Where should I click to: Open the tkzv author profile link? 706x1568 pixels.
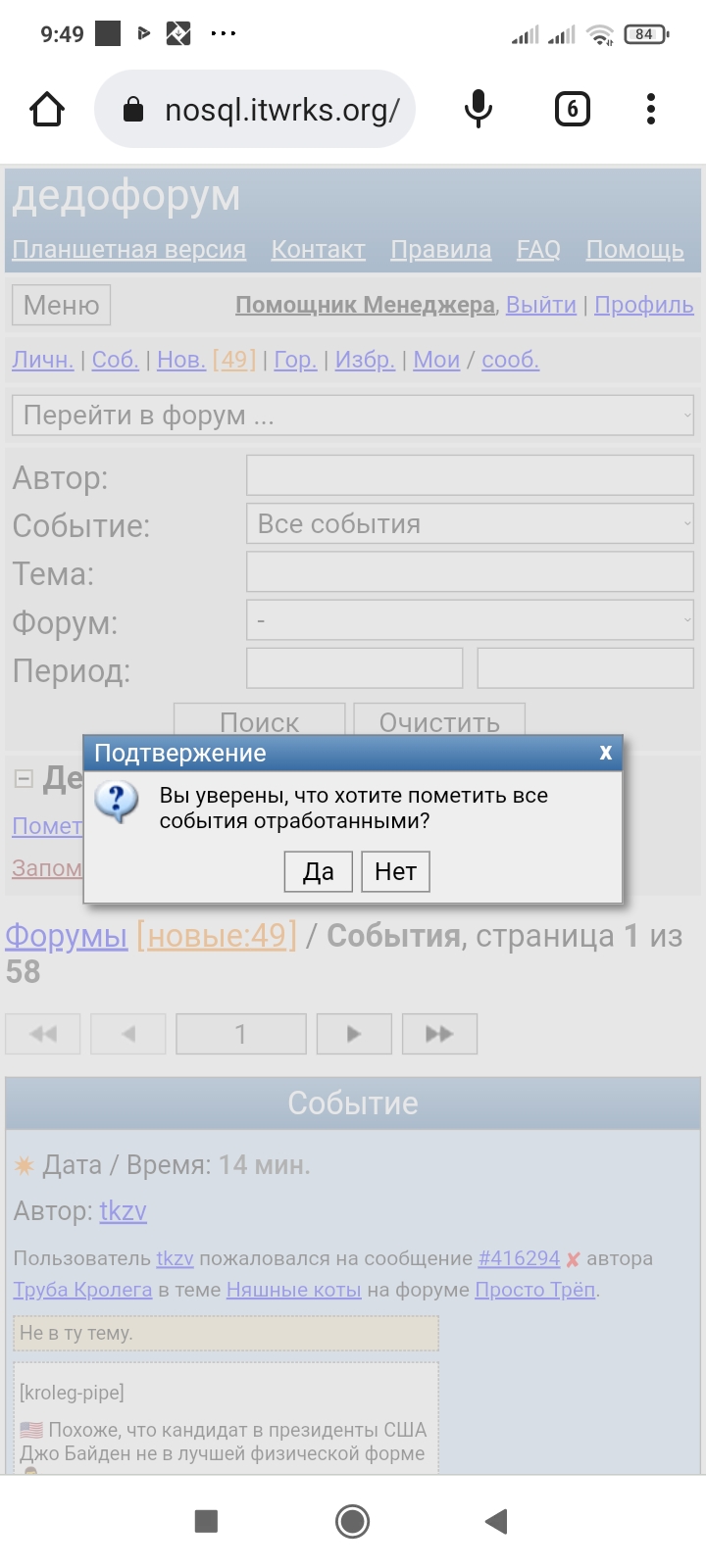123,1211
